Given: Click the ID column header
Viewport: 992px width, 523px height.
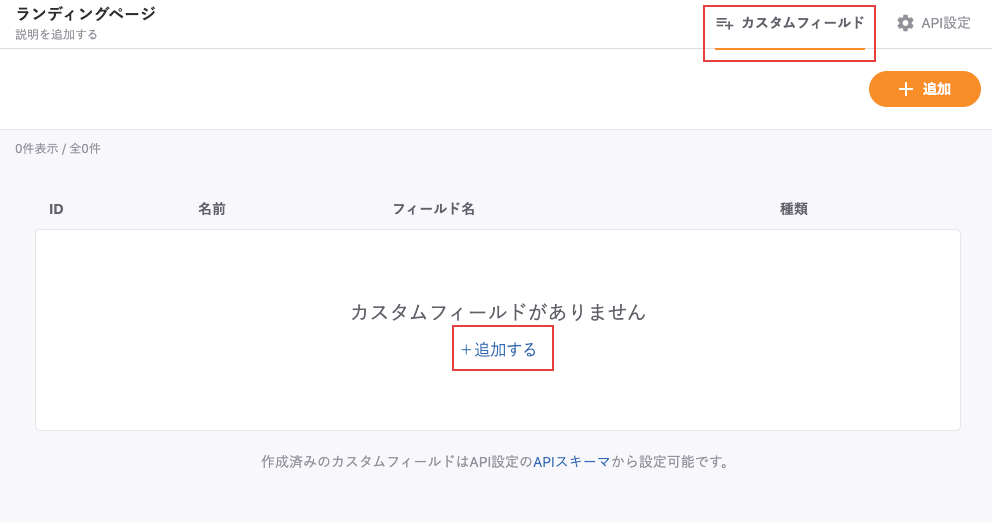Looking at the screenshot, I should click(x=56, y=209).
